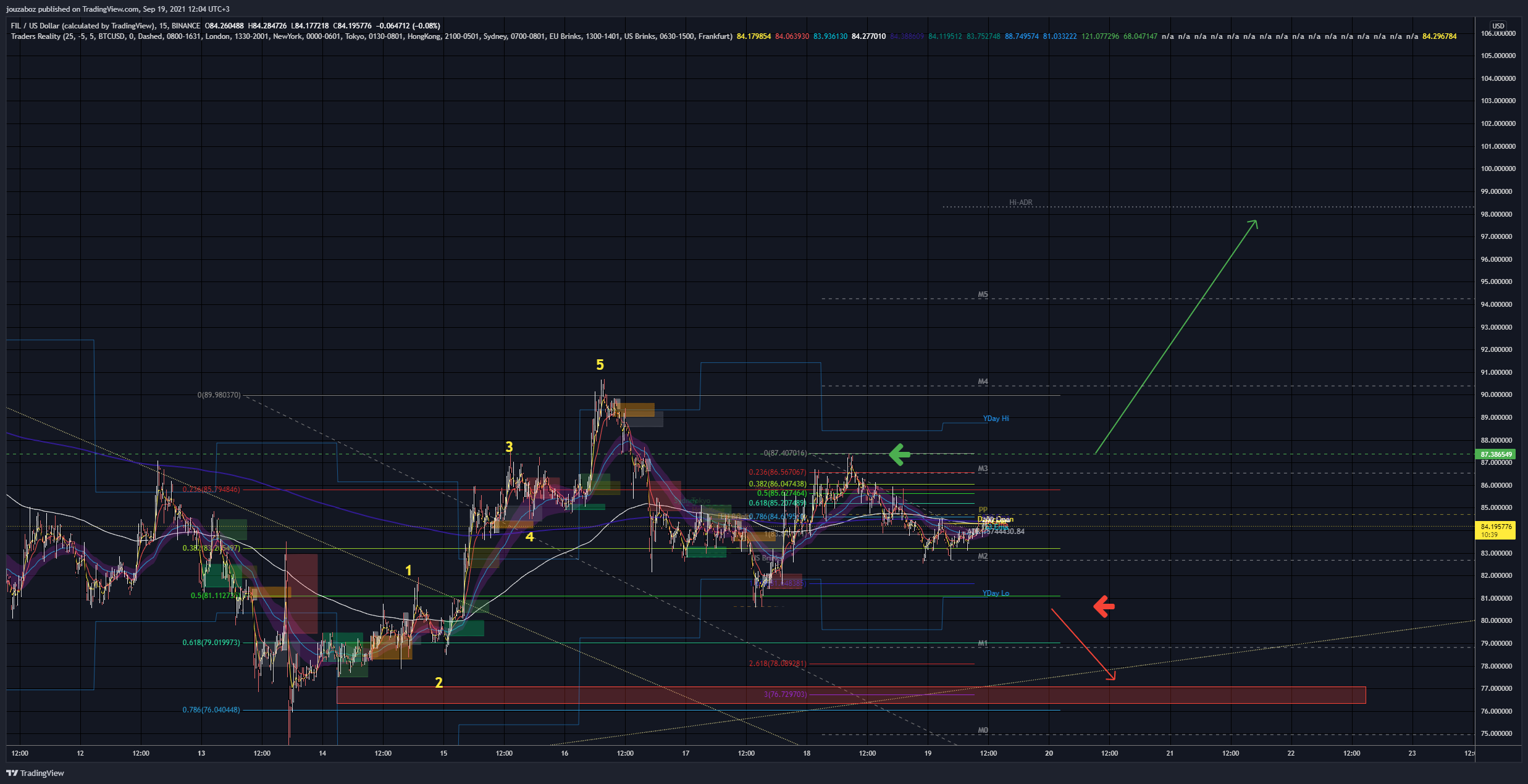1528x784 pixels.
Task: Click the 121.077296 indicator value in header
Action: pos(1100,36)
